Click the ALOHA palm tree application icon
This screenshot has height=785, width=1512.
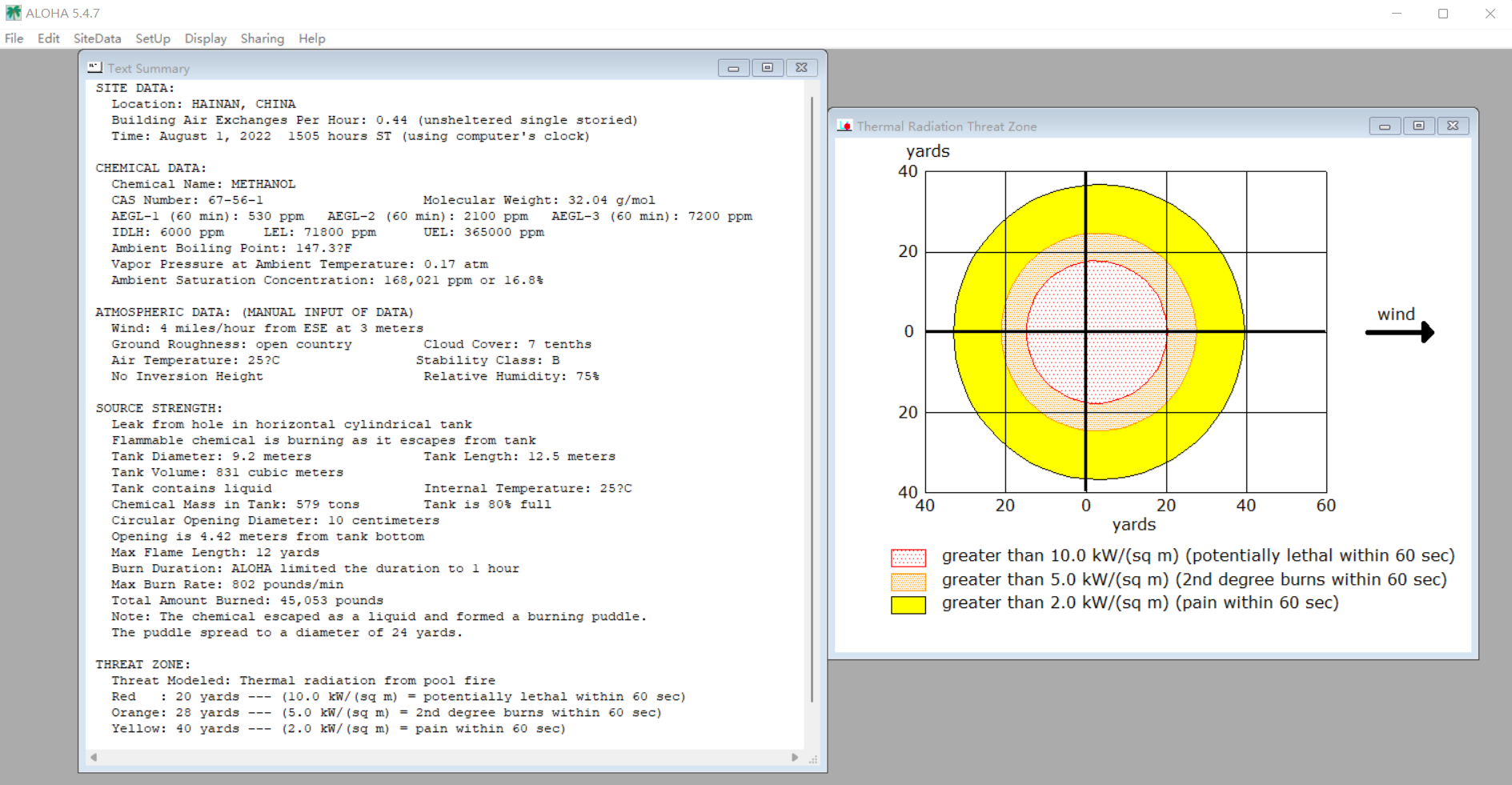(14, 13)
